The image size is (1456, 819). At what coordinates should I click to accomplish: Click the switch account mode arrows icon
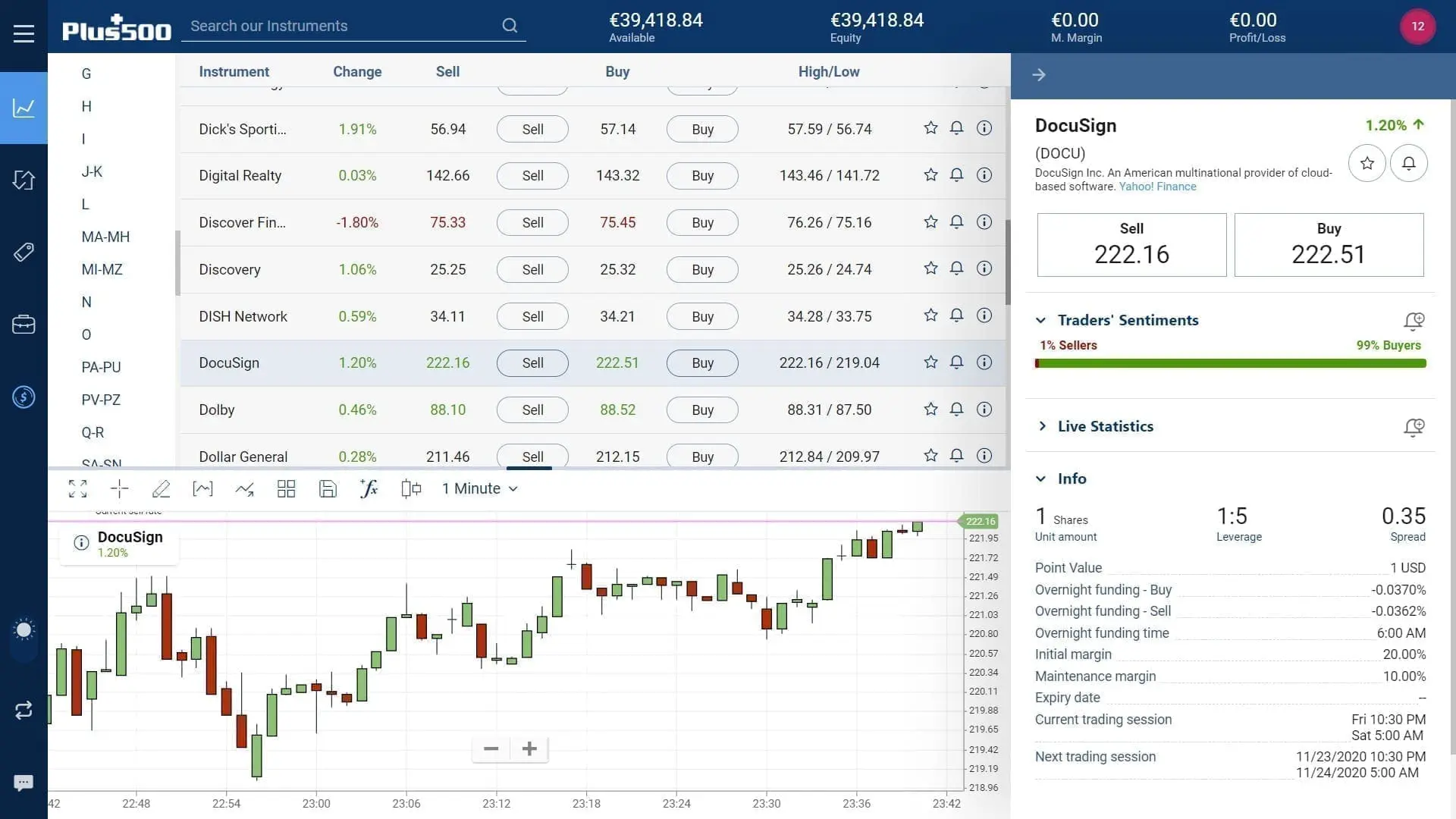click(x=24, y=710)
